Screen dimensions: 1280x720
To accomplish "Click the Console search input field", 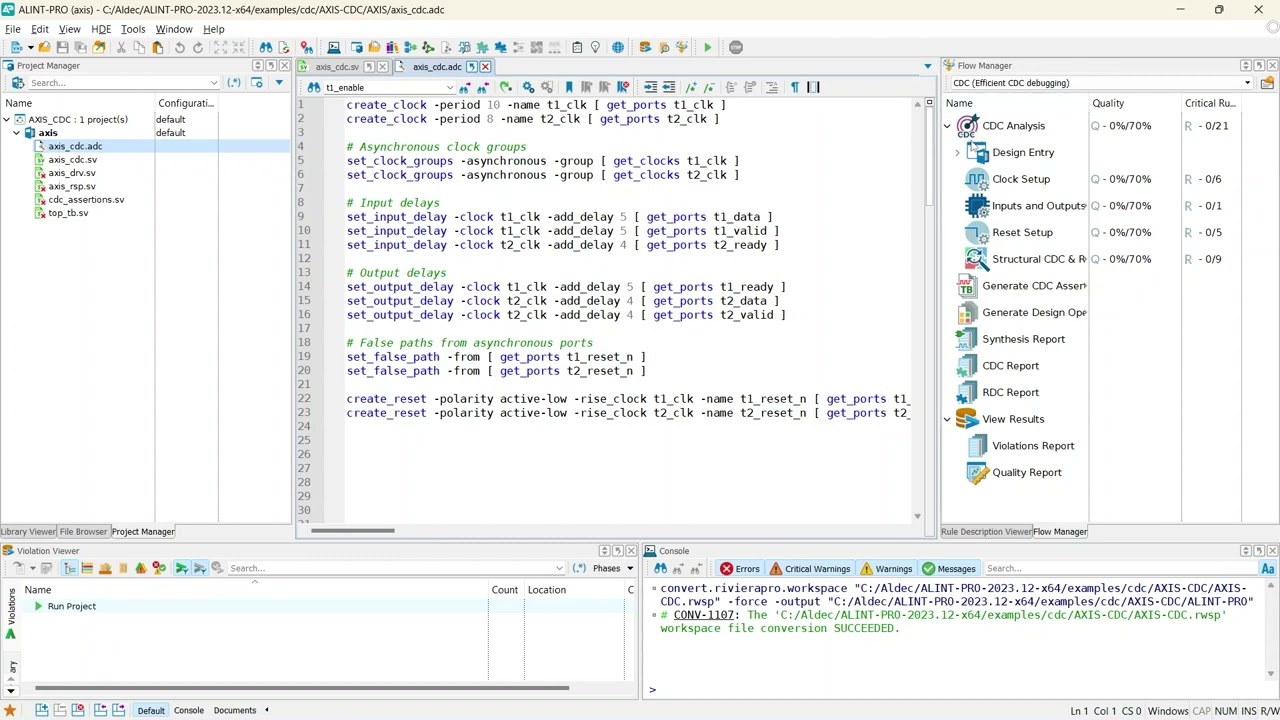I will click(x=1120, y=568).
